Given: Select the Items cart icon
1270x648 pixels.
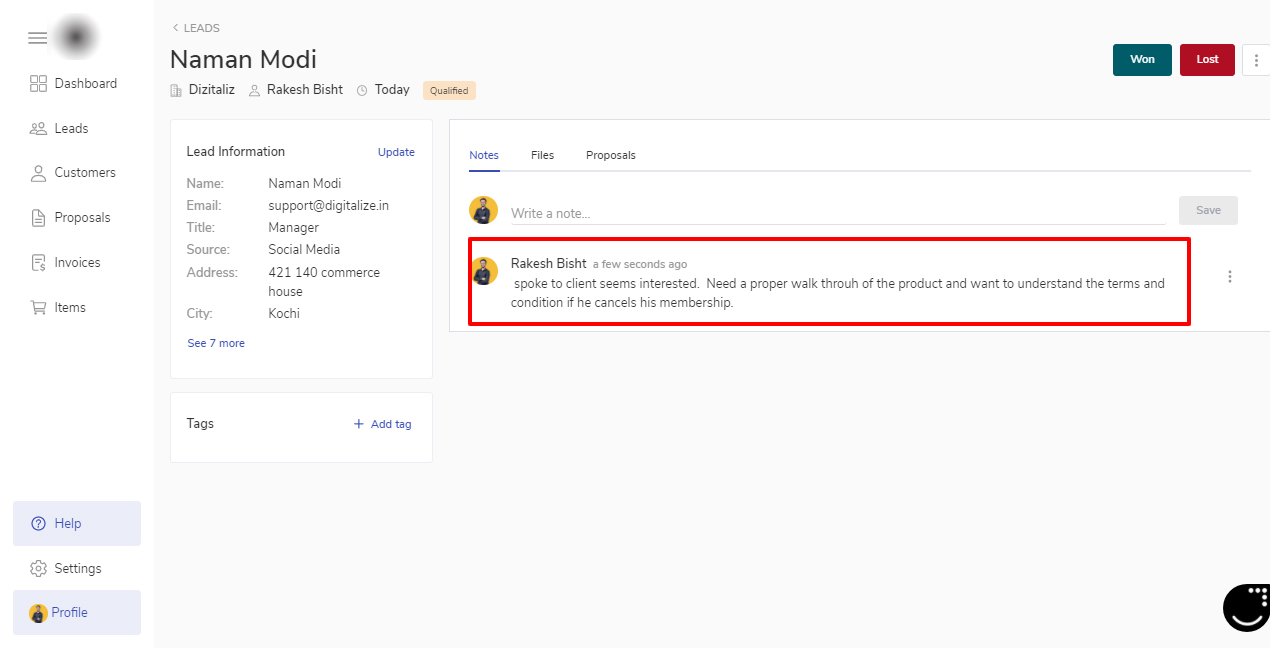Looking at the screenshot, I should (39, 308).
